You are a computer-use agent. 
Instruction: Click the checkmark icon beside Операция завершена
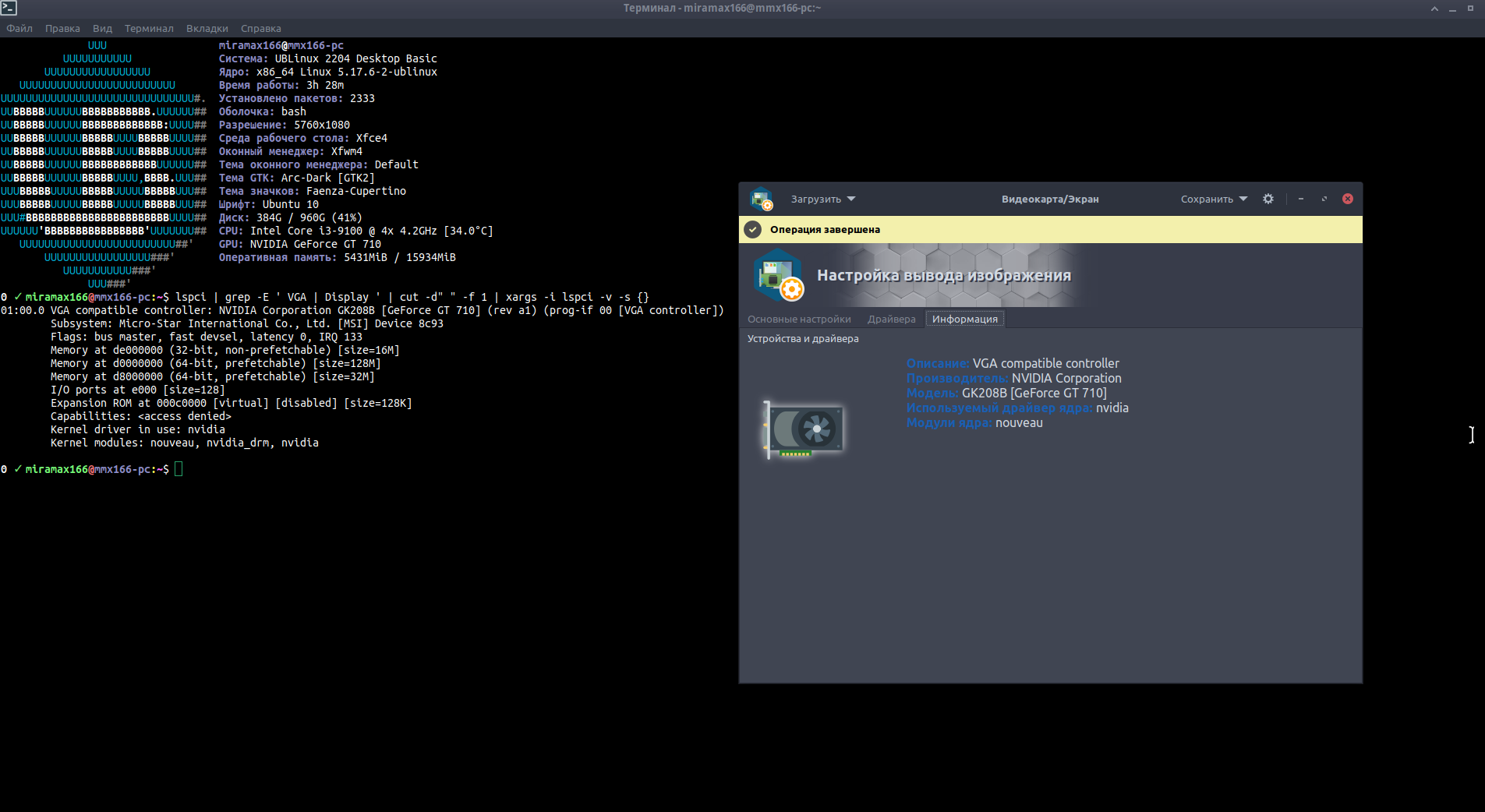[752, 229]
